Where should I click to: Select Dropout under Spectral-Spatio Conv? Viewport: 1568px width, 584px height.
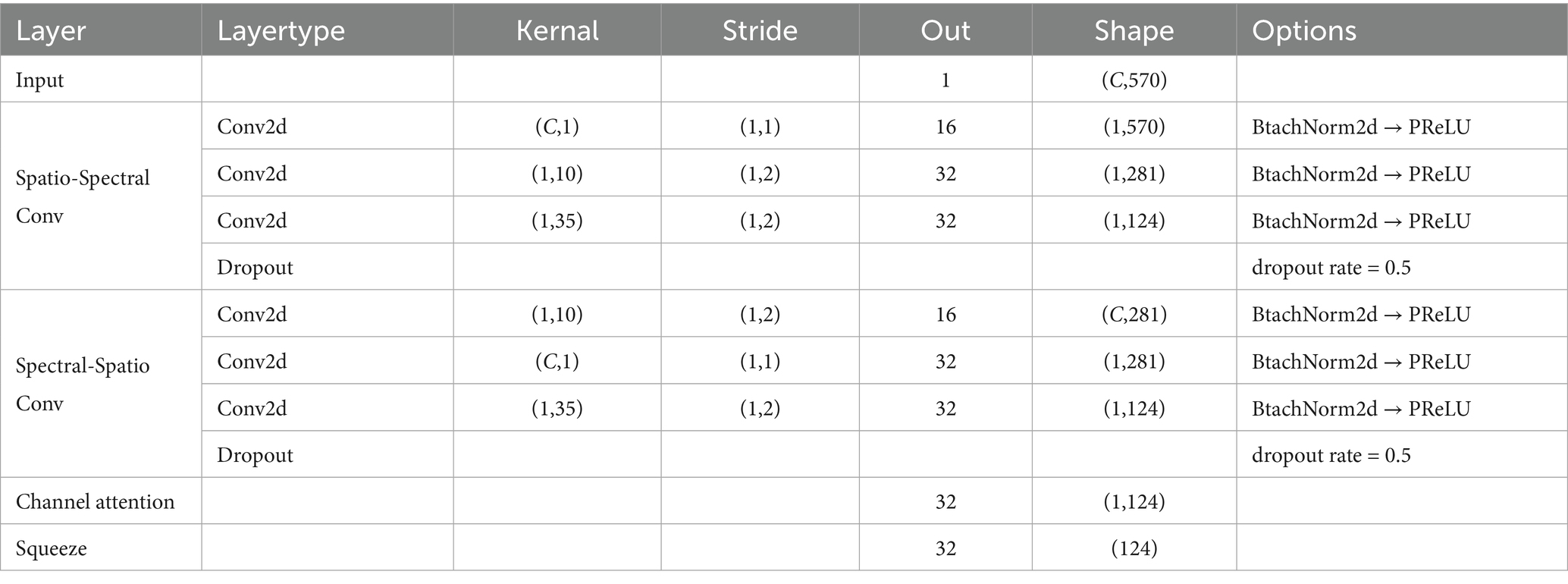point(255,454)
